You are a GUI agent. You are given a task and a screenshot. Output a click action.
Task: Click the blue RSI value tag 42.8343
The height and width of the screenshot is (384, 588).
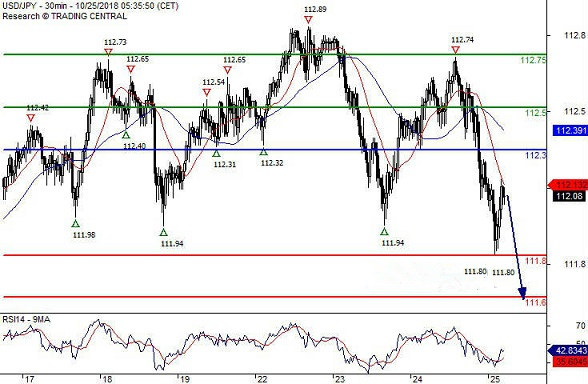568,351
